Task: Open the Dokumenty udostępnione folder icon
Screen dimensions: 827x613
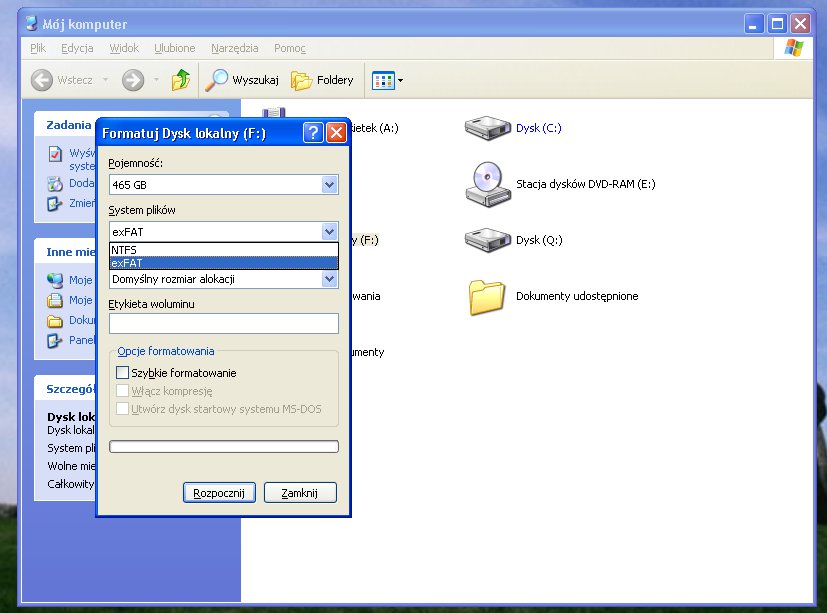Action: coord(487,295)
